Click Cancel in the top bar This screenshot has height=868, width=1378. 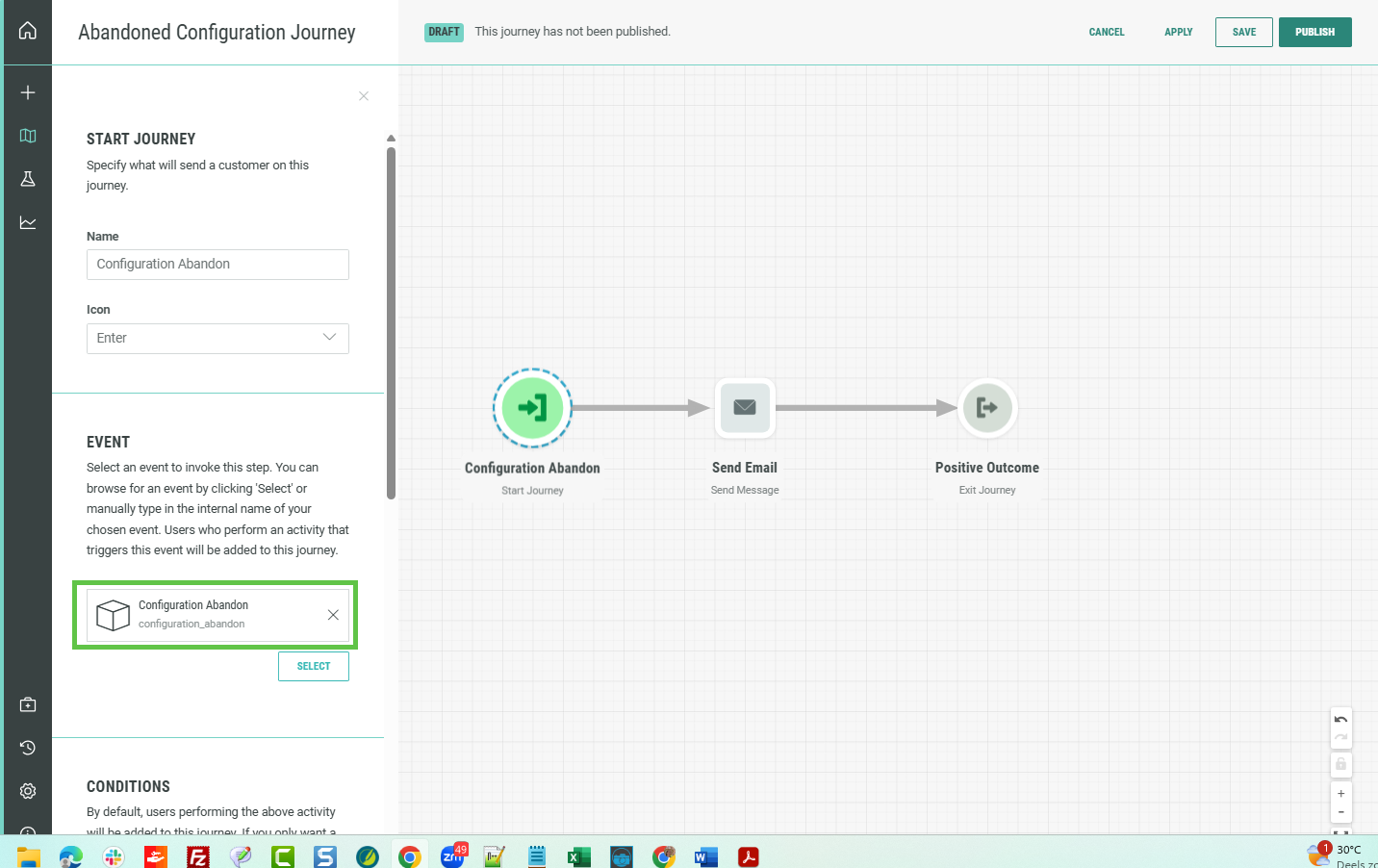pyautogui.click(x=1106, y=32)
